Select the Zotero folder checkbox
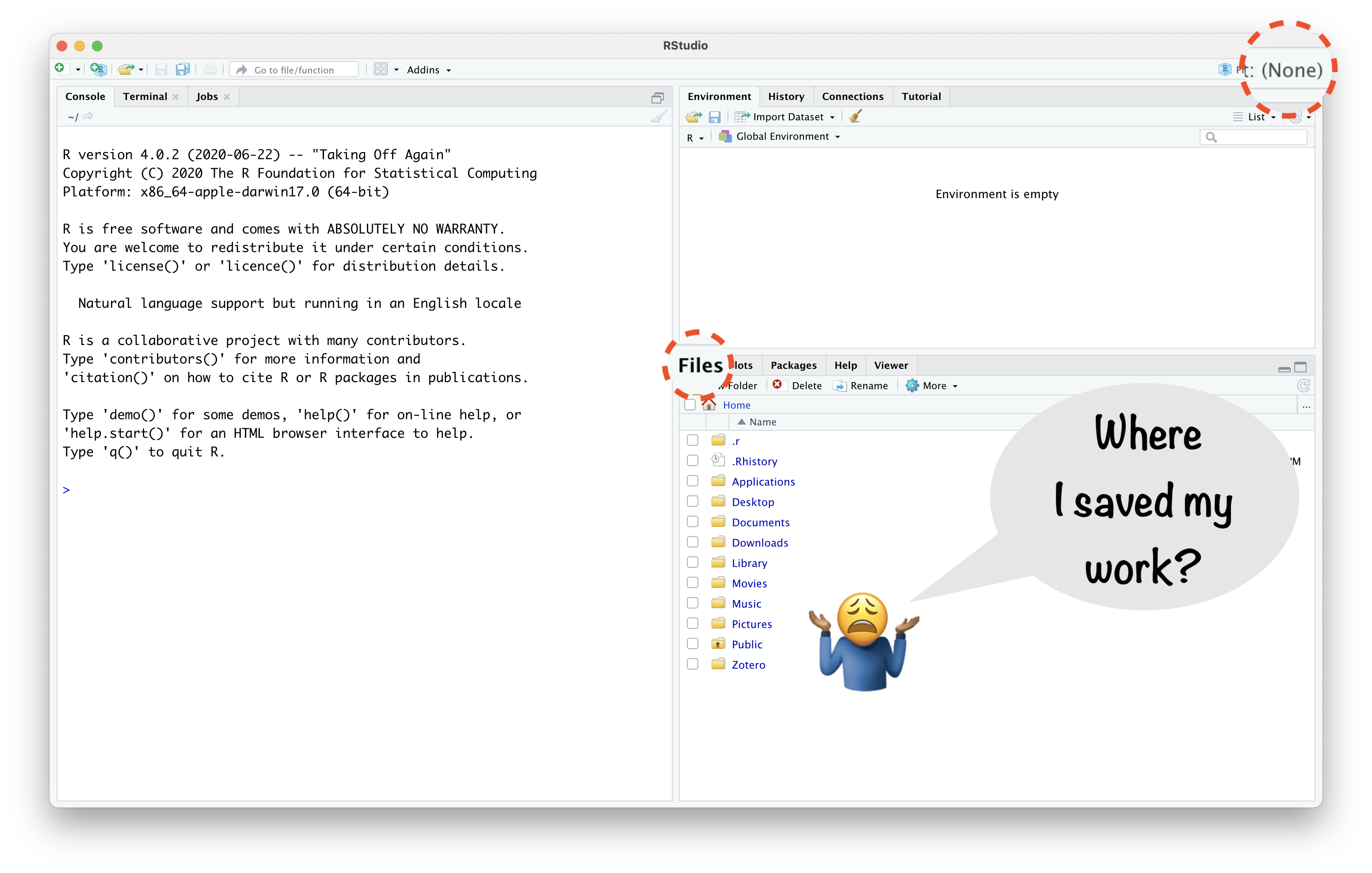 [x=692, y=664]
